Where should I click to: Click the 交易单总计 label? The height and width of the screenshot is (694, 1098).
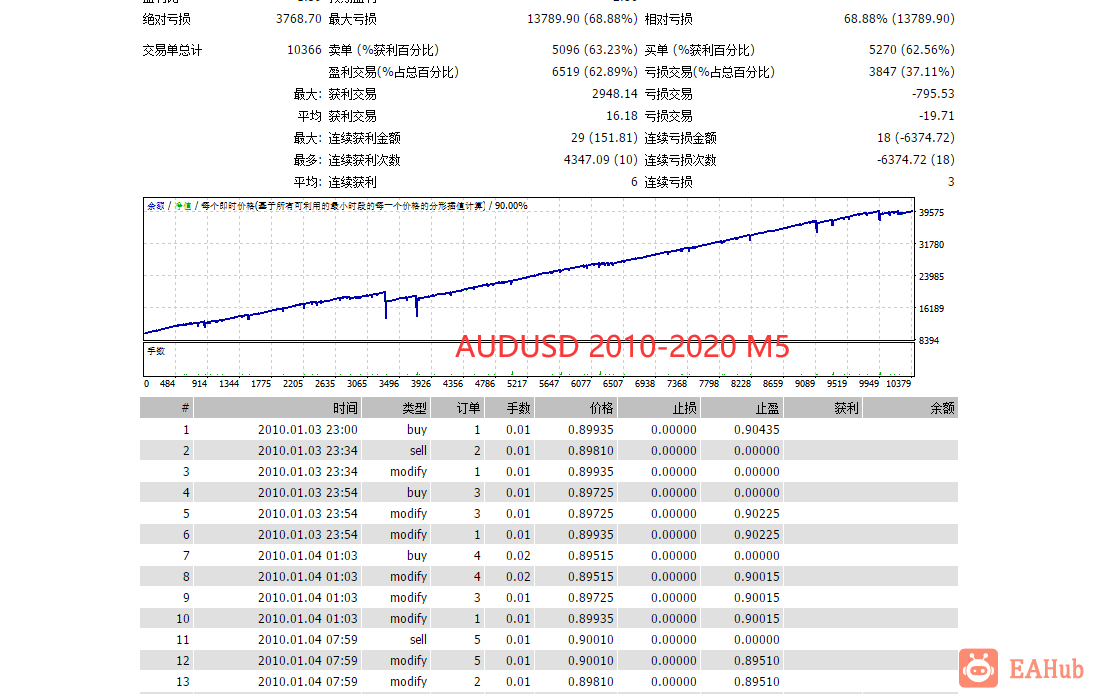(x=172, y=50)
